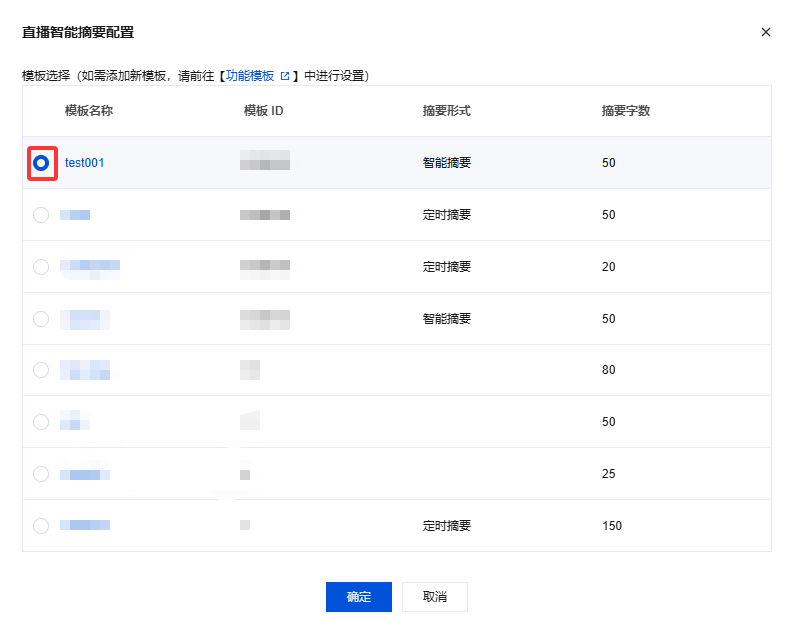Click the 摘要字数 column header
Screen dimensions: 793x634
point(626,111)
